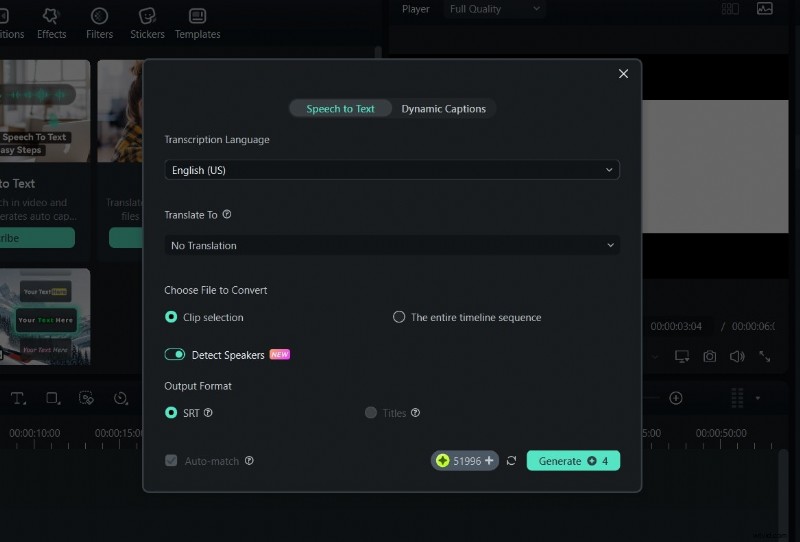This screenshot has width=800, height=542.
Task: Click the fullscreen expand arrows icon
Action: [765, 356]
